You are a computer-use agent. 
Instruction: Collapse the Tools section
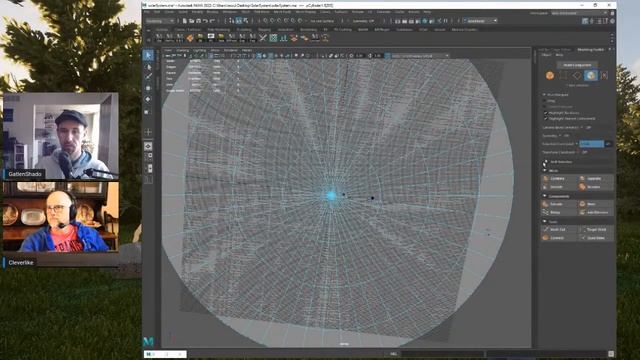click(544, 222)
